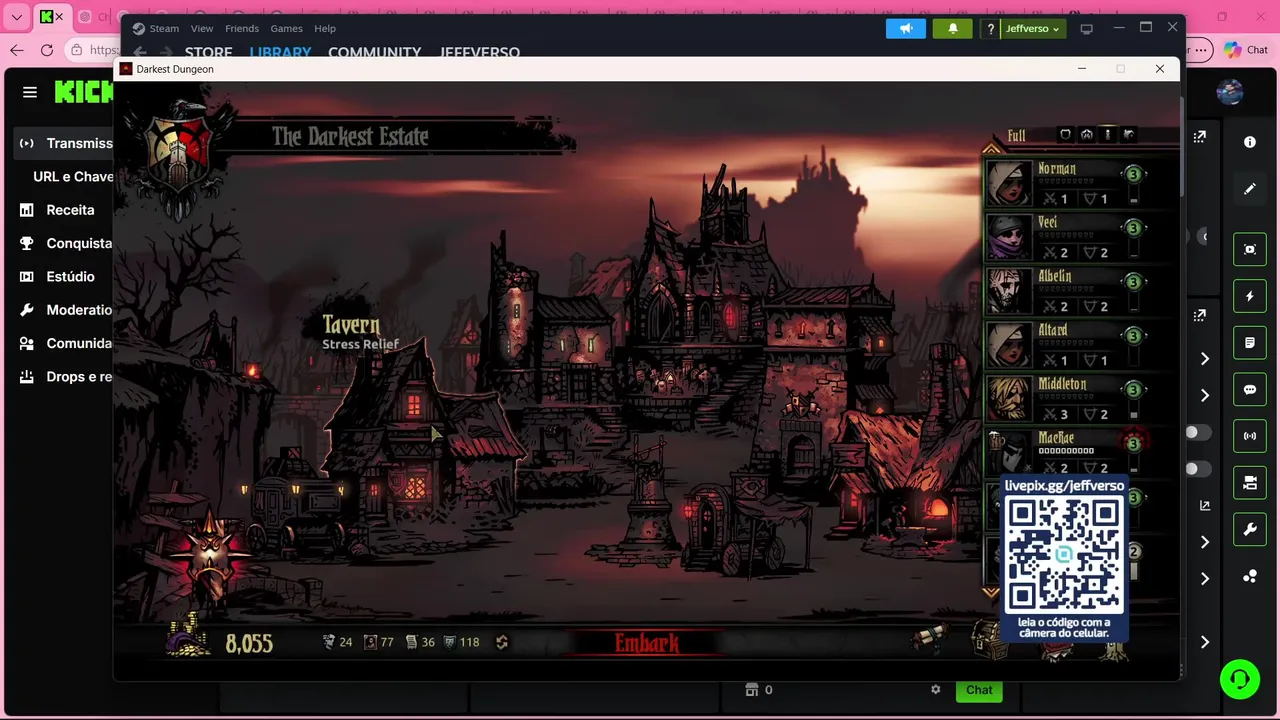
Task: Open the Friends menu in Steam
Action: tap(242, 28)
